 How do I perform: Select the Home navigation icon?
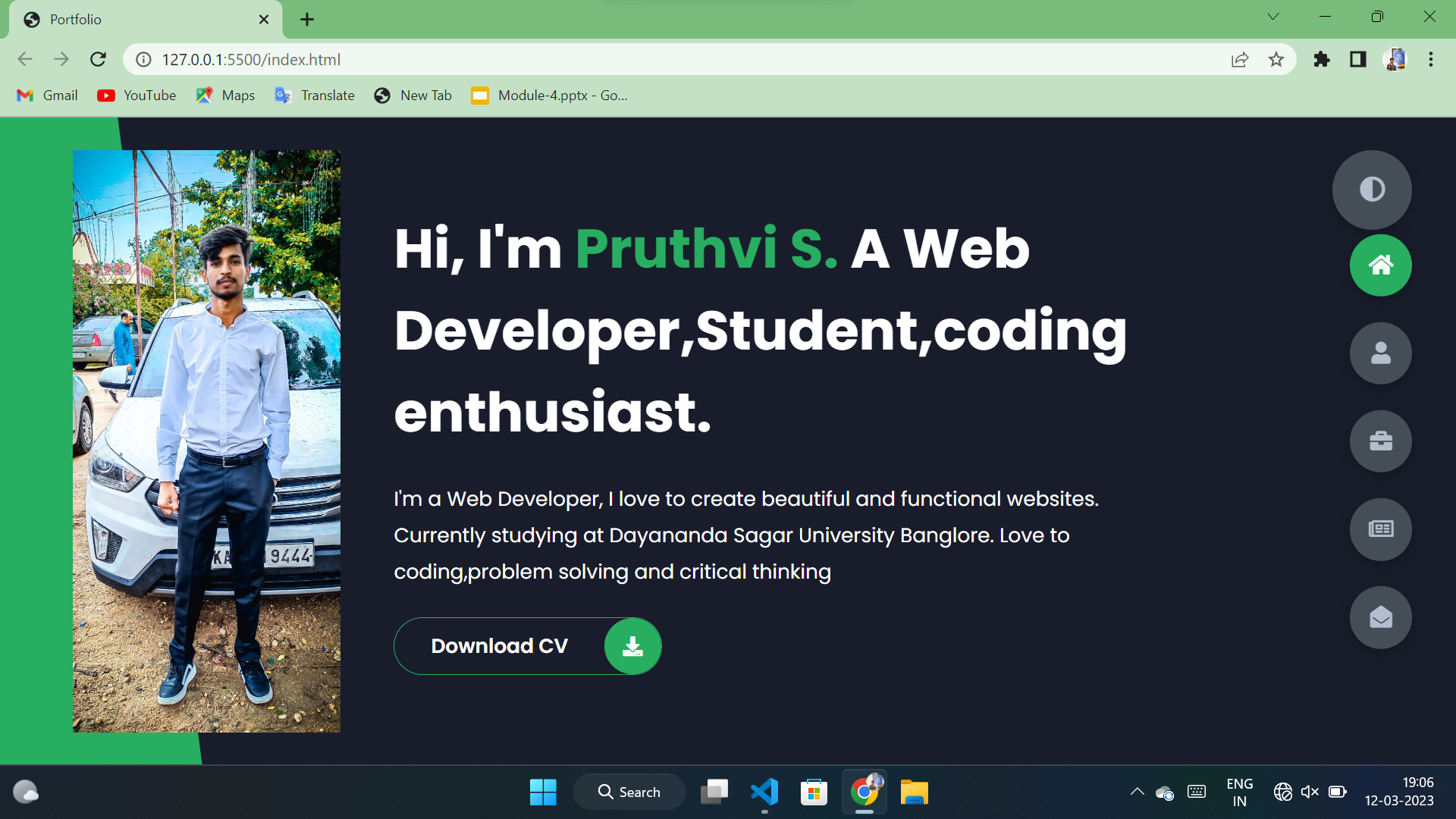click(1380, 265)
